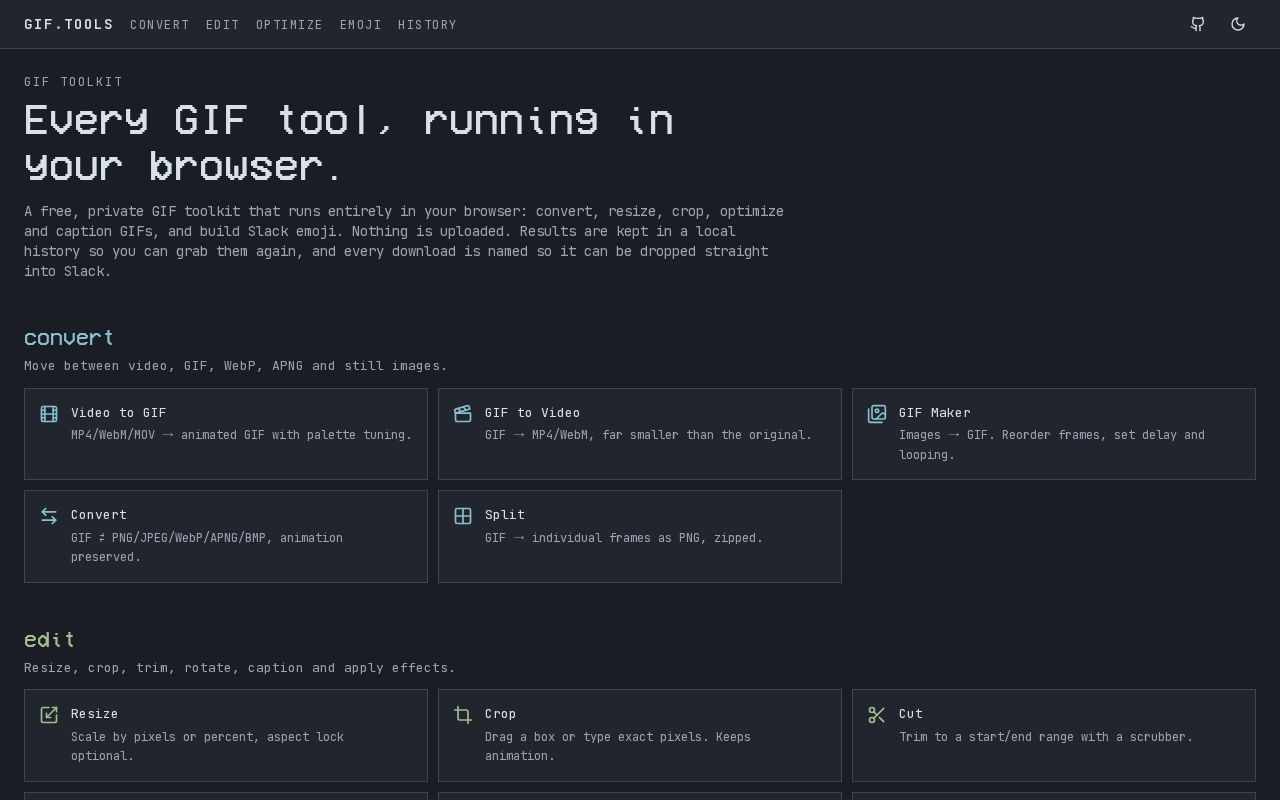The width and height of the screenshot is (1280, 800).
Task: Open the Convert tool card title
Action: [99, 515]
